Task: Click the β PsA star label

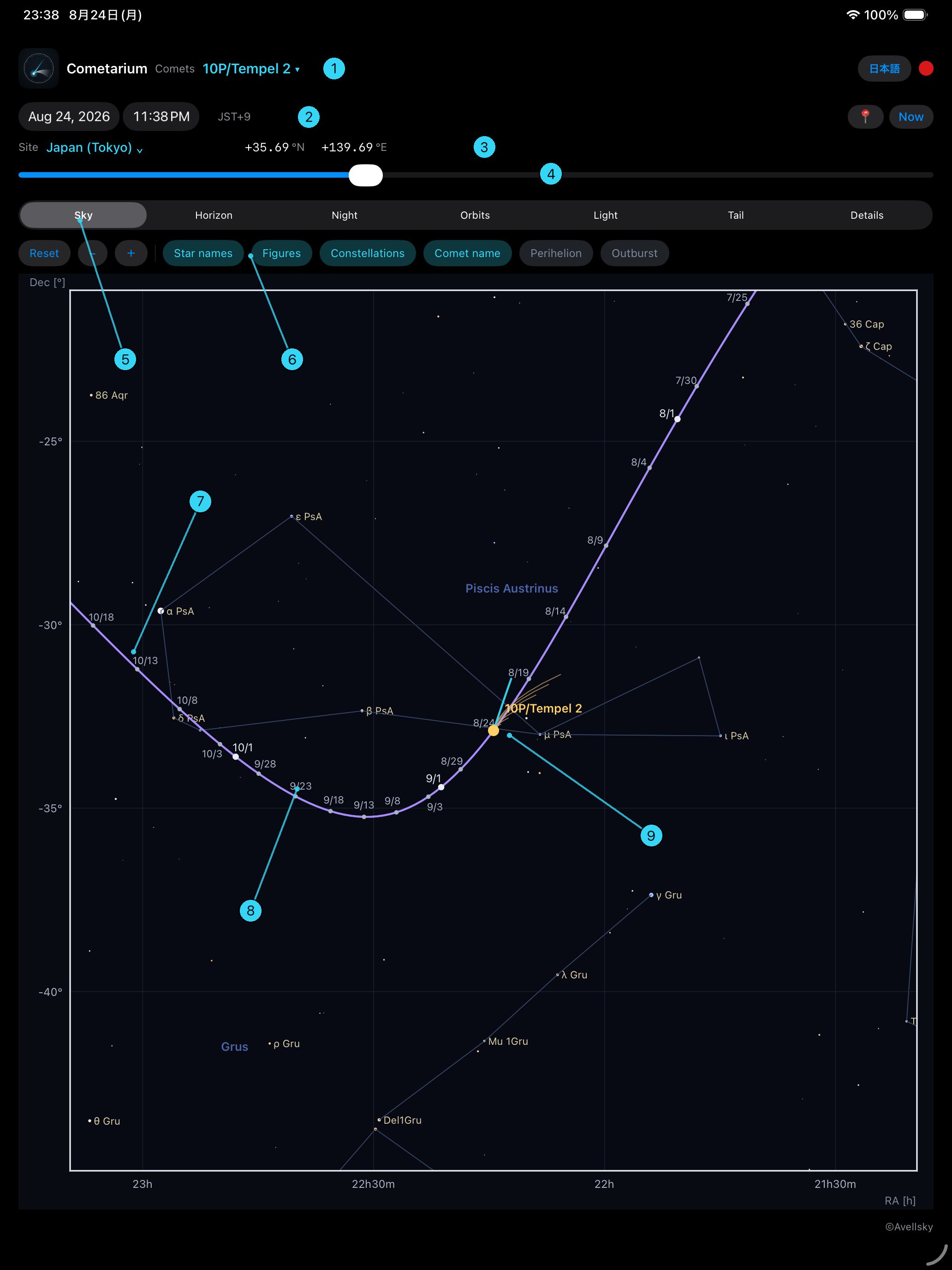Action: click(x=379, y=711)
